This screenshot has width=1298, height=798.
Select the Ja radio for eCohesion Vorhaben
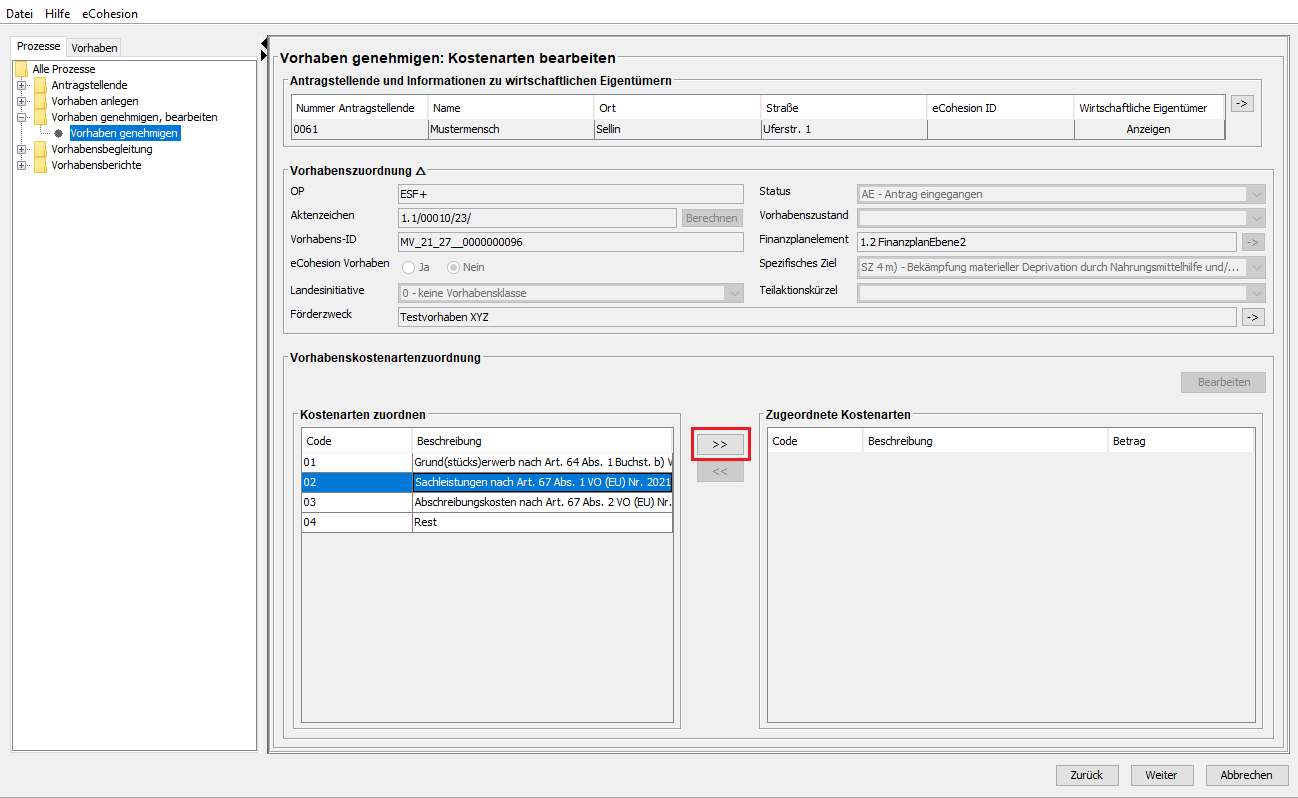pyautogui.click(x=409, y=267)
